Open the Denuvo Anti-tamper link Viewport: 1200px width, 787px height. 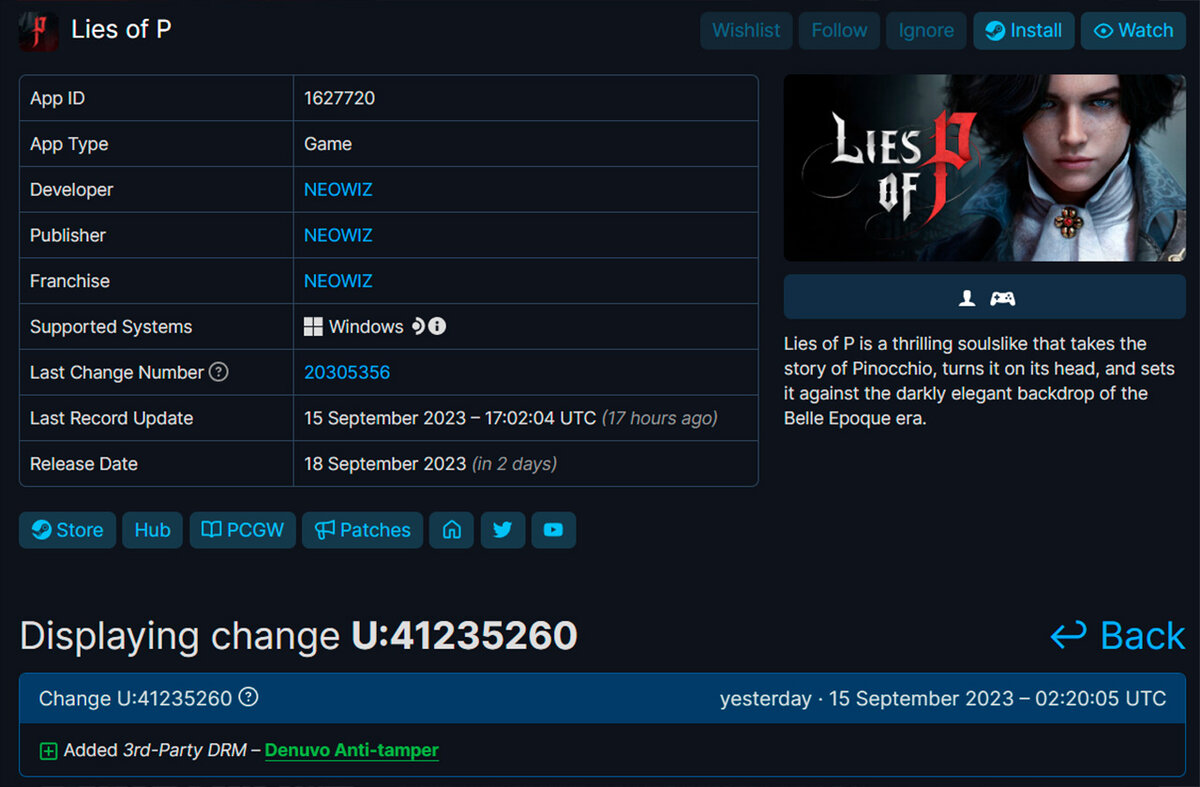[352, 750]
